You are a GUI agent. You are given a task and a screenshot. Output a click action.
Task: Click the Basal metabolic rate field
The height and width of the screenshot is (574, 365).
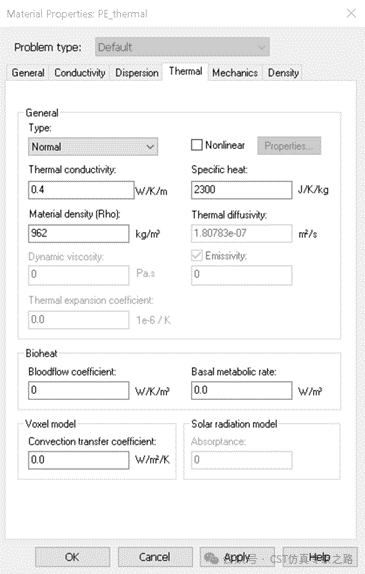pos(242,390)
